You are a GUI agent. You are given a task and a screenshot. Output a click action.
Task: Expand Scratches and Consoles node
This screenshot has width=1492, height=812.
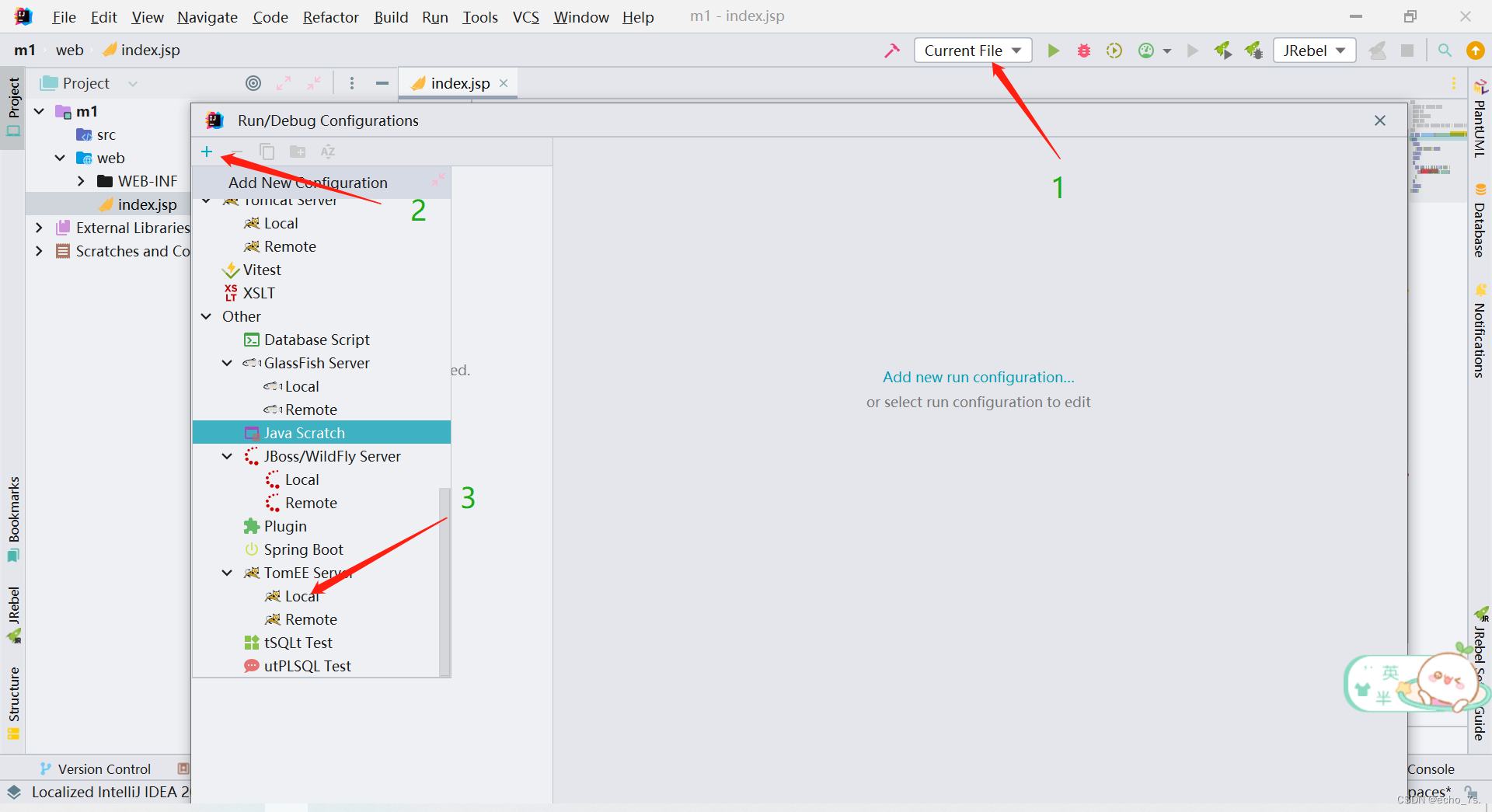[x=39, y=252]
